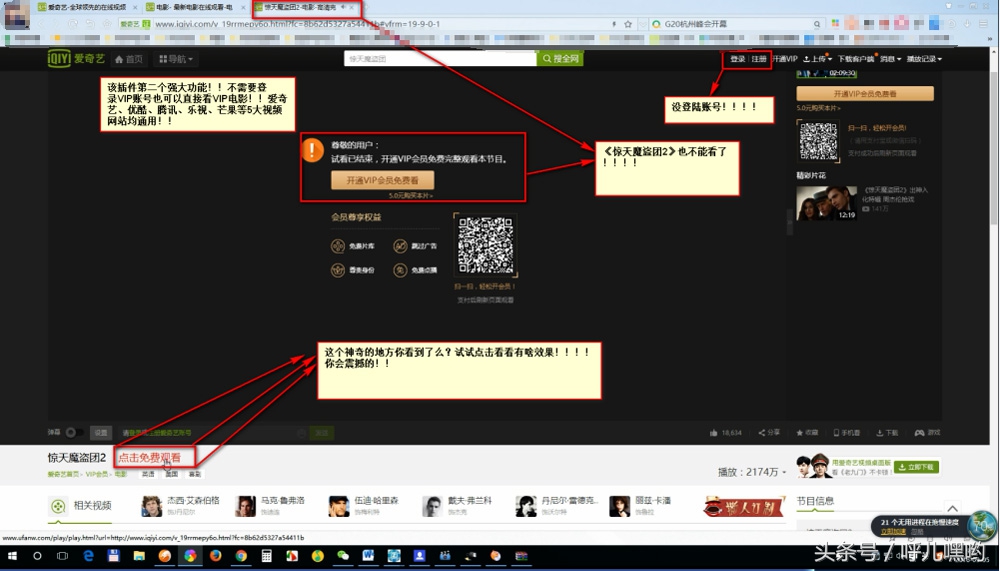Collapse 节目信息 panel with up chevron

pyautogui.click(x=952, y=508)
